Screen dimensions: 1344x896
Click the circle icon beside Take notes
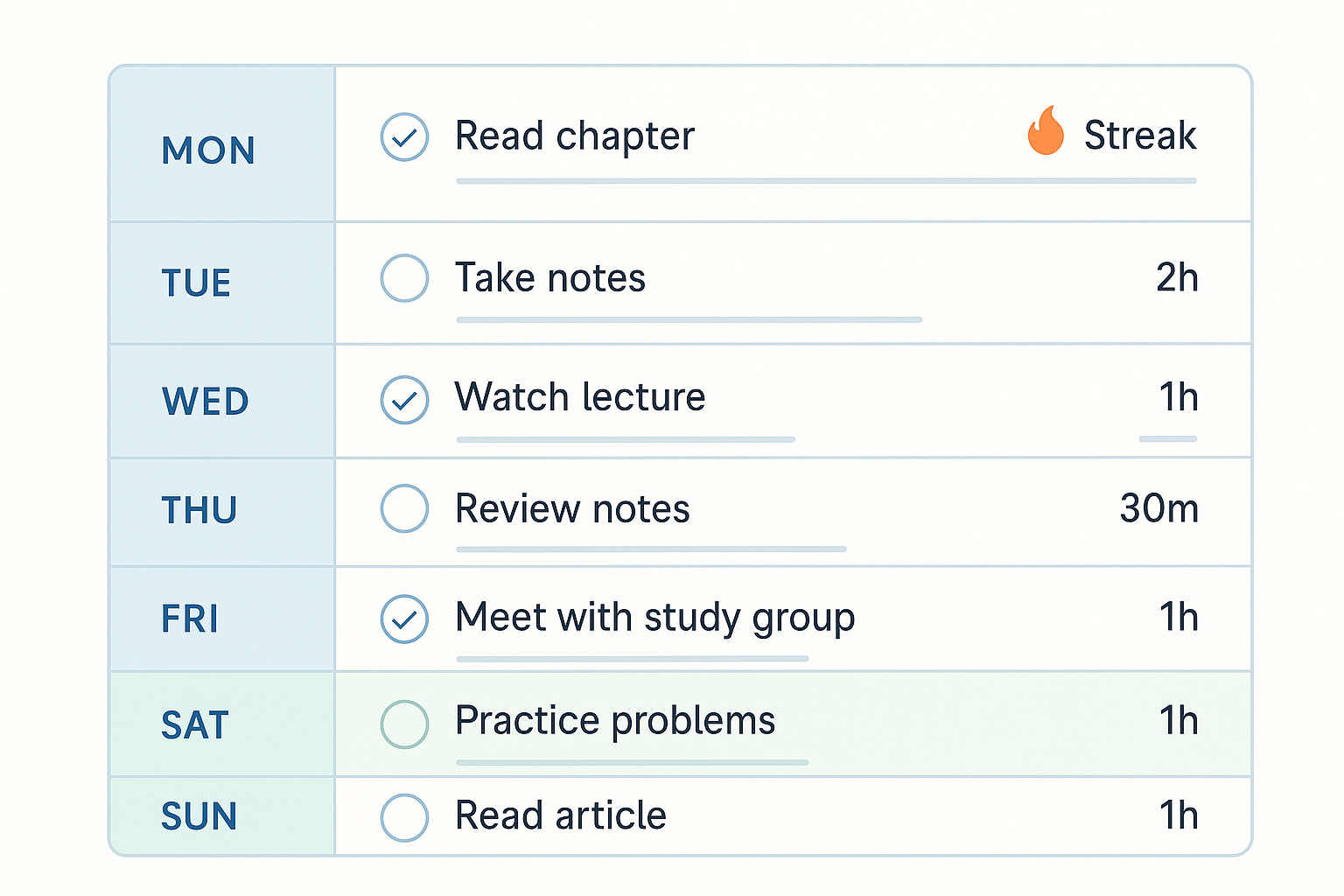(404, 278)
